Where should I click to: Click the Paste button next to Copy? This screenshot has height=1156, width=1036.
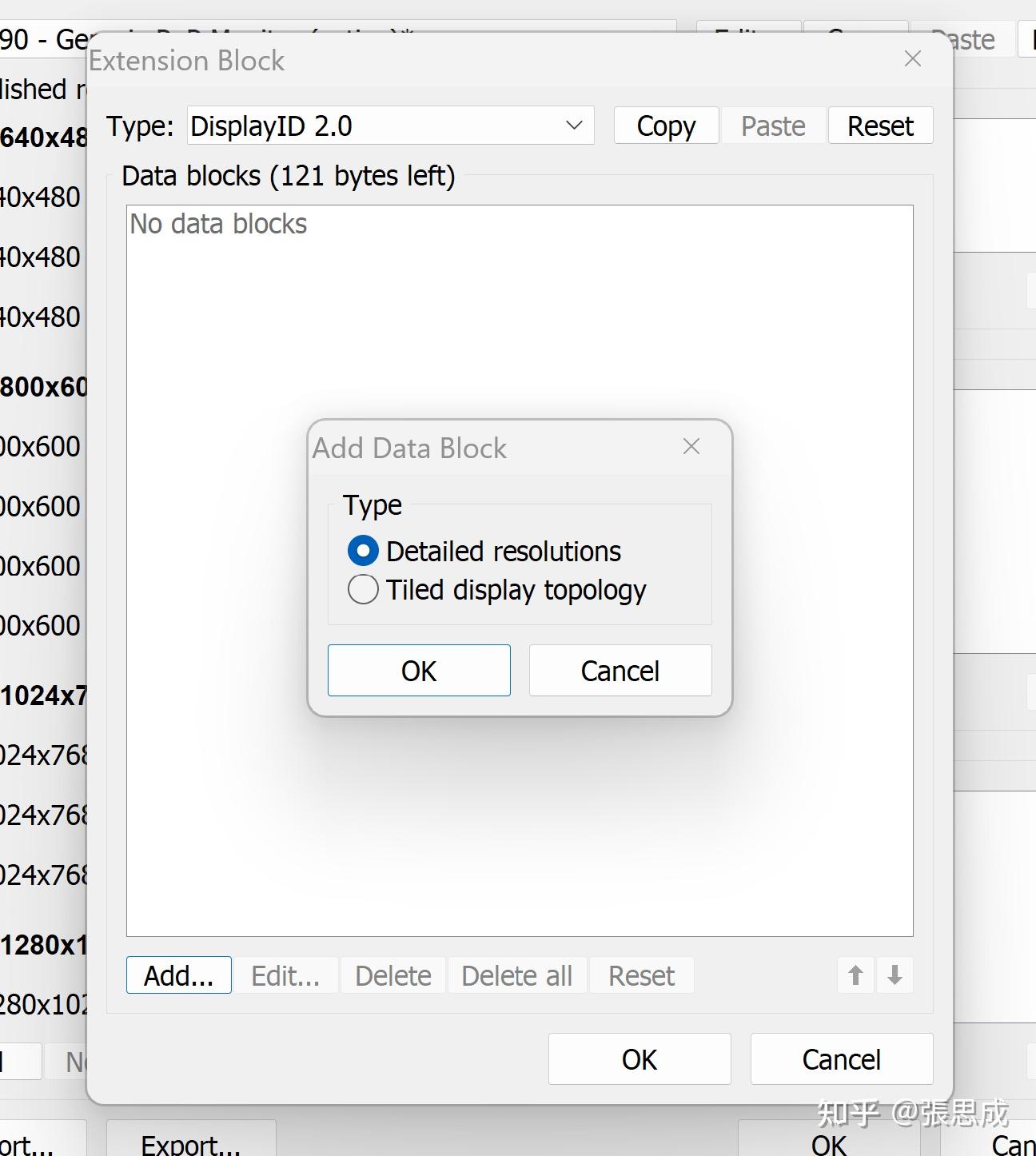pos(773,126)
